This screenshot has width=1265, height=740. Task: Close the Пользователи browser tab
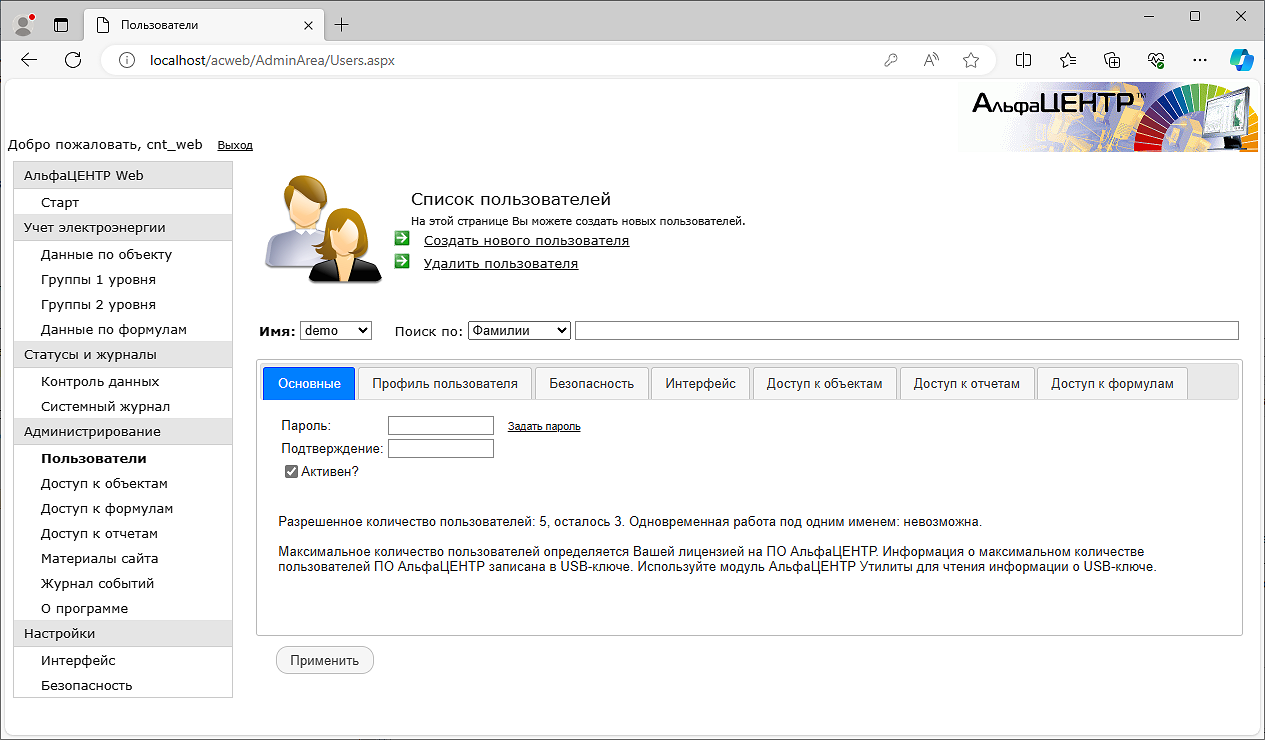pos(308,24)
